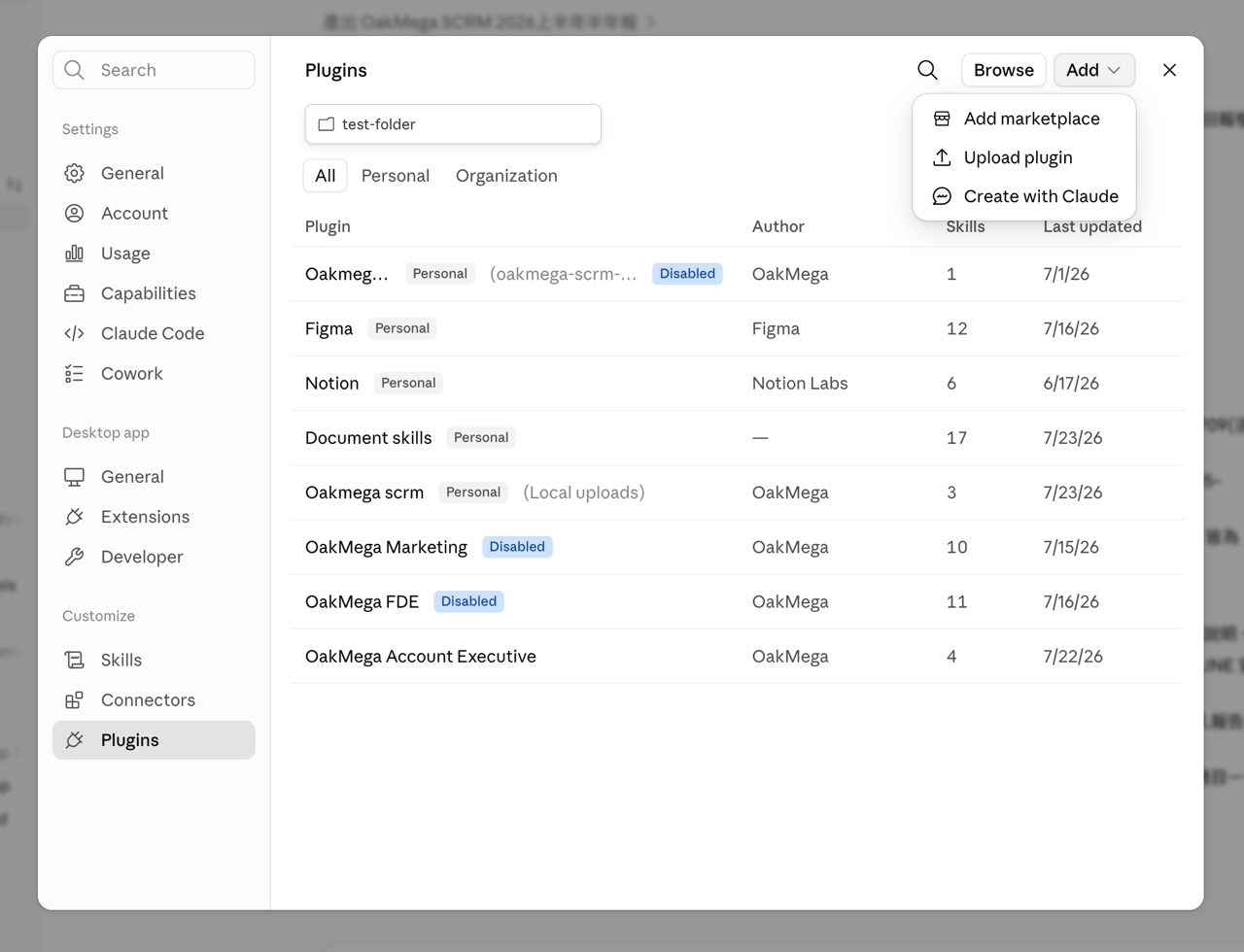
Task: Open the OakMega Marketing plugin row
Action: pyautogui.click(x=738, y=547)
